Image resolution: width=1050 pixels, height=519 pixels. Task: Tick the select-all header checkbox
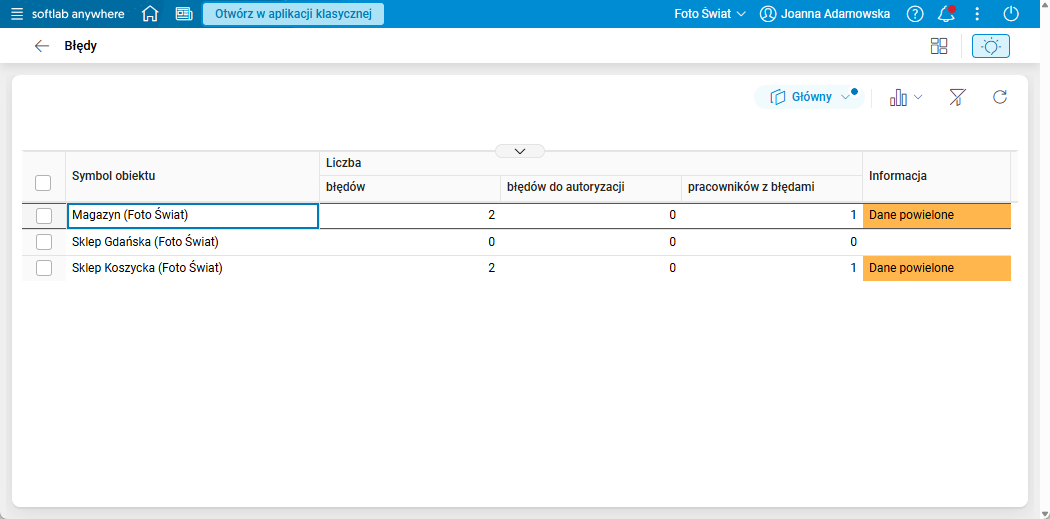[43, 182]
